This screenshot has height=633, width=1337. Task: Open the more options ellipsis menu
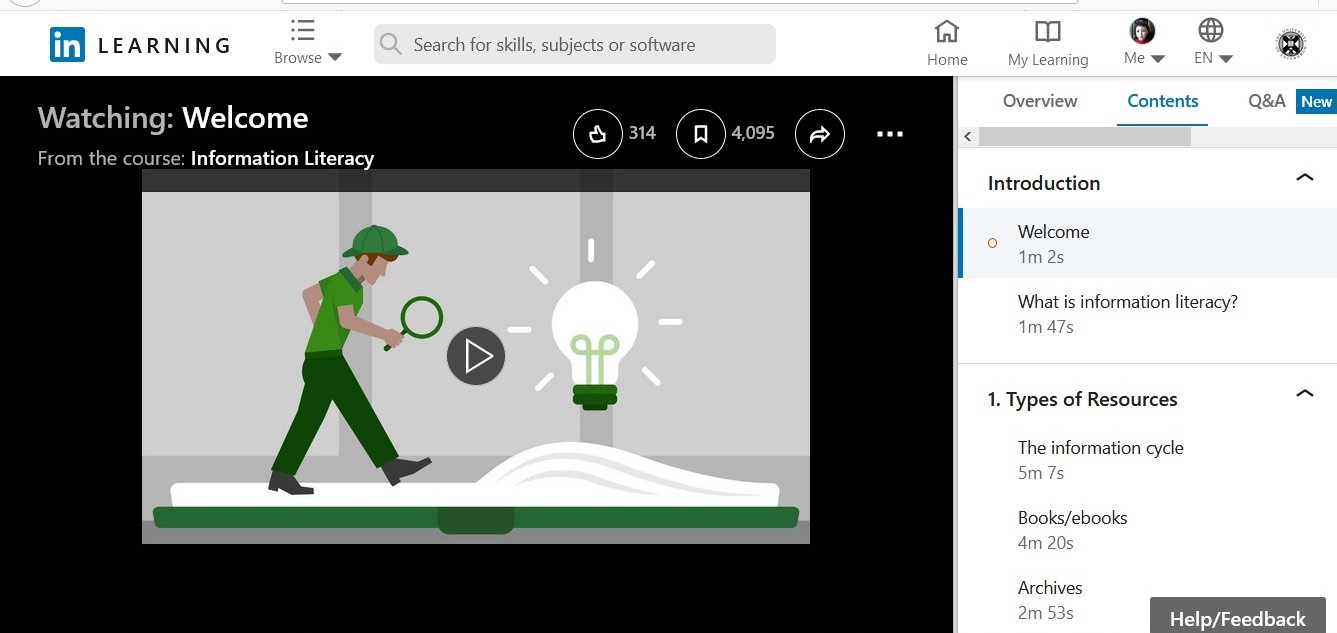889,133
